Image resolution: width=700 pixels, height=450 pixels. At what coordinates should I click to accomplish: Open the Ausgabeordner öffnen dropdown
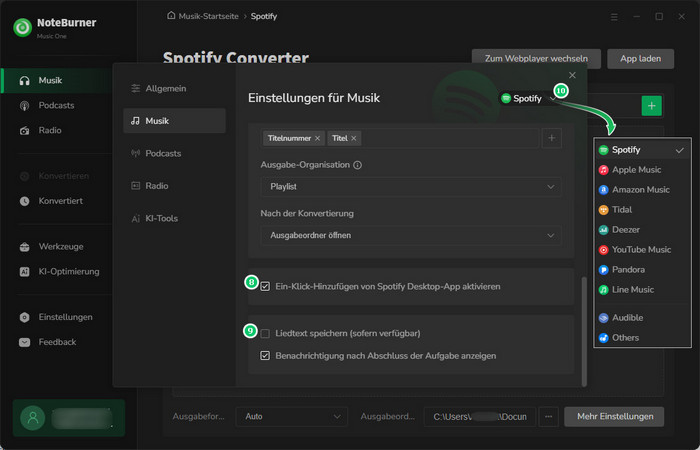(x=411, y=235)
